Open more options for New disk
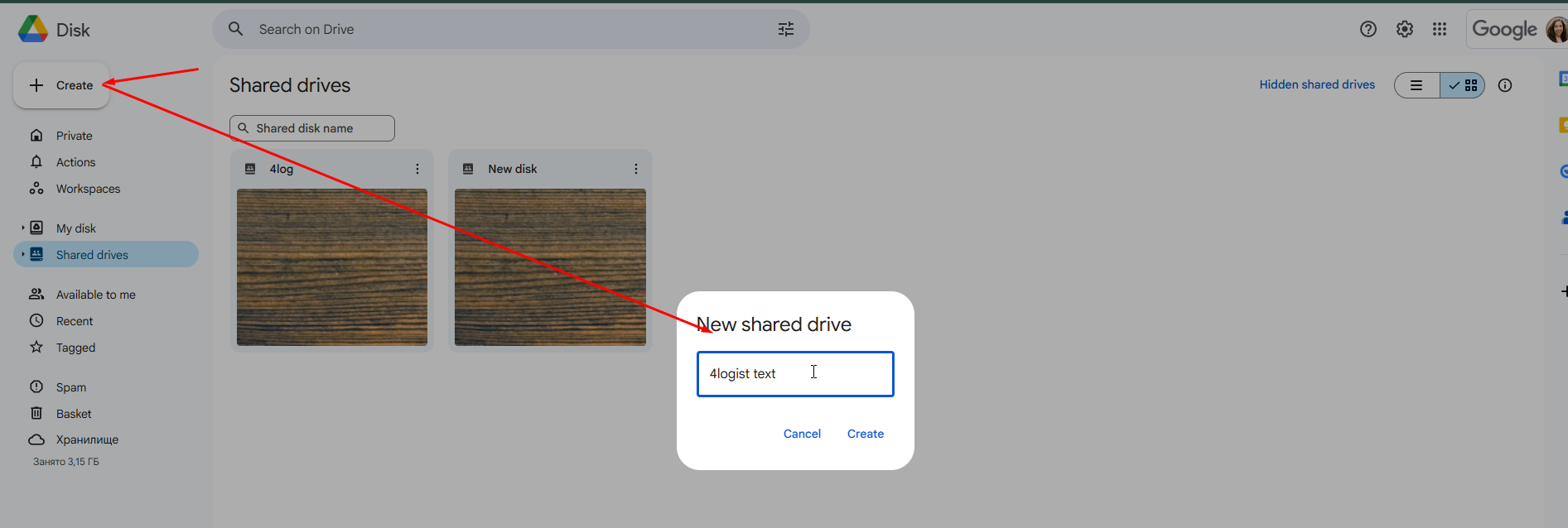 click(x=636, y=169)
